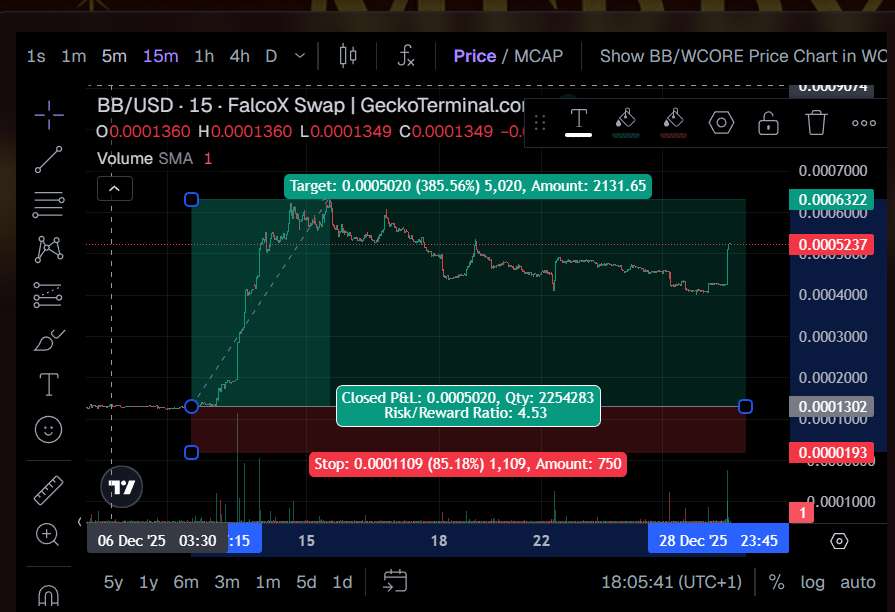Toggle lock on the selected drawing
Screen dimensions: 895x612
click(768, 123)
